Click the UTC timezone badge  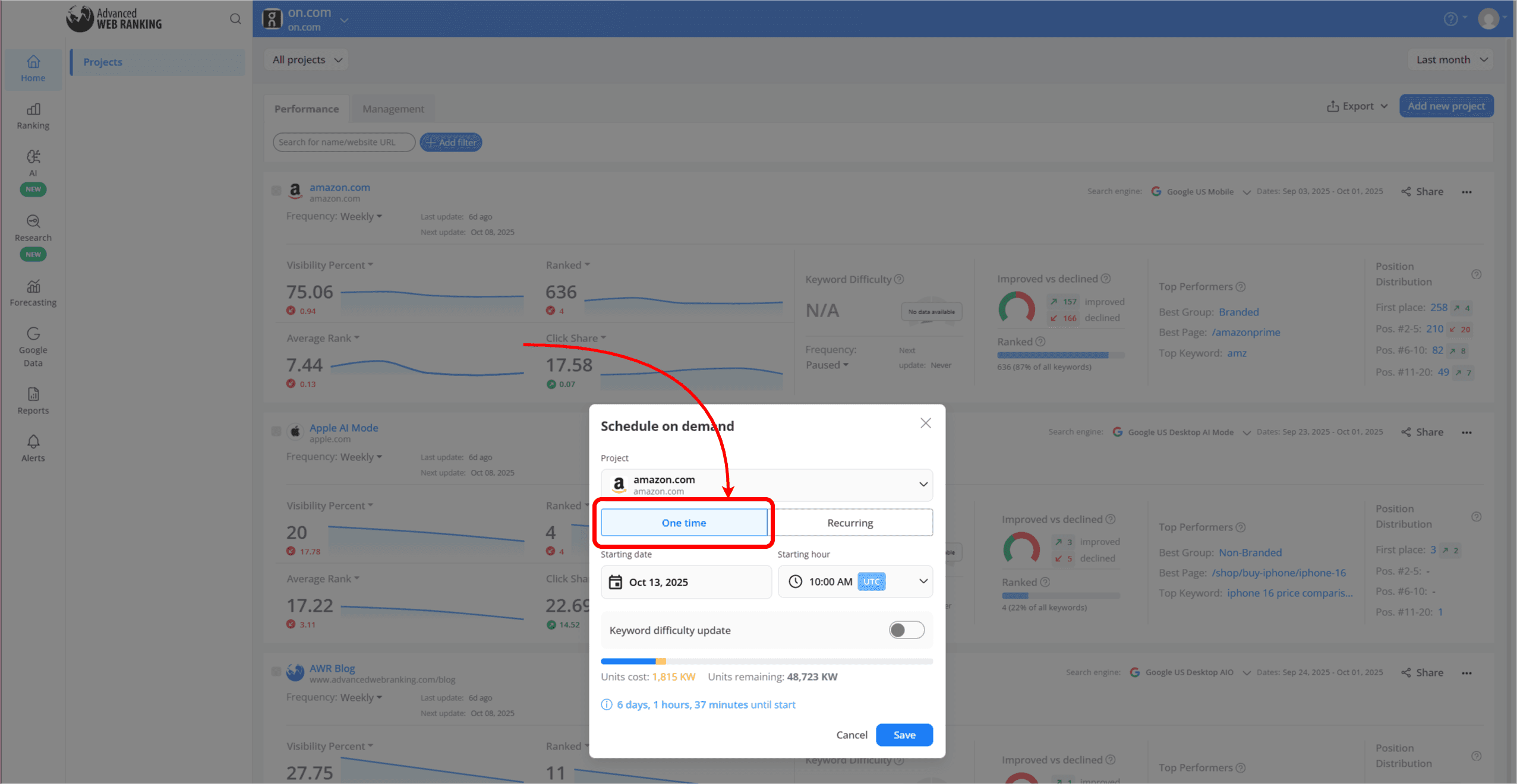click(x=871, y=581)
